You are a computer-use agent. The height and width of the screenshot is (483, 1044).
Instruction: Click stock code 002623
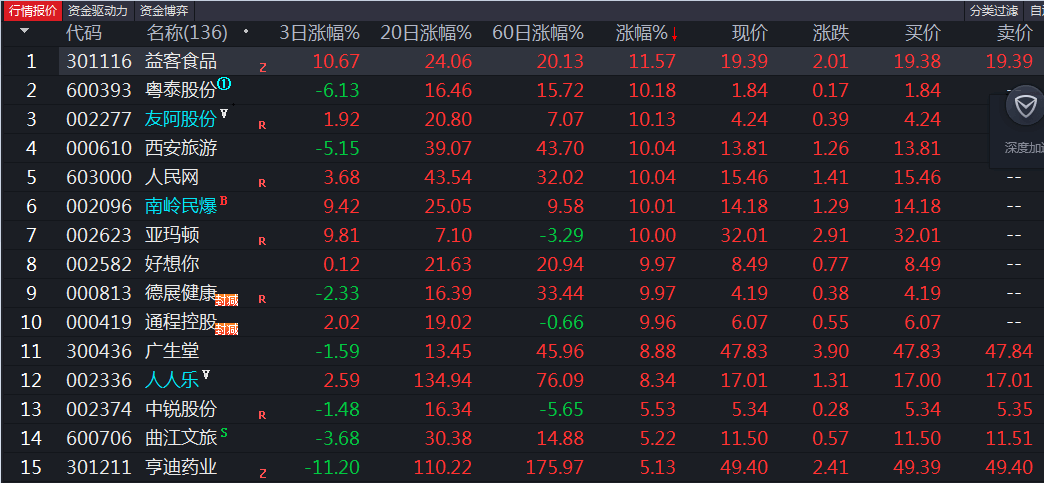tap(99, 235)
